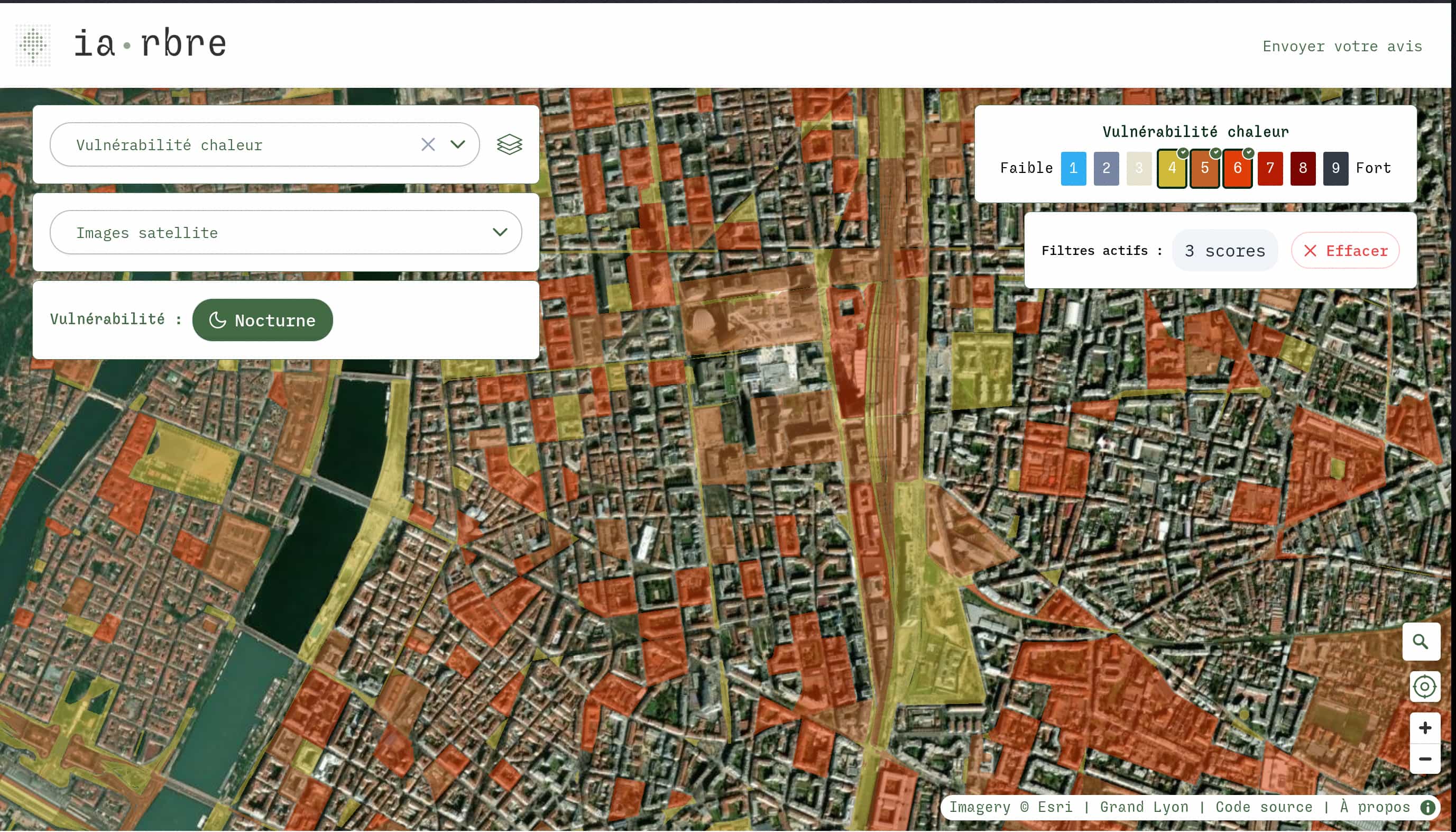Open Envoyer votre avis feedback link
The image size is (1456, 832).
tap(1342, 47)
